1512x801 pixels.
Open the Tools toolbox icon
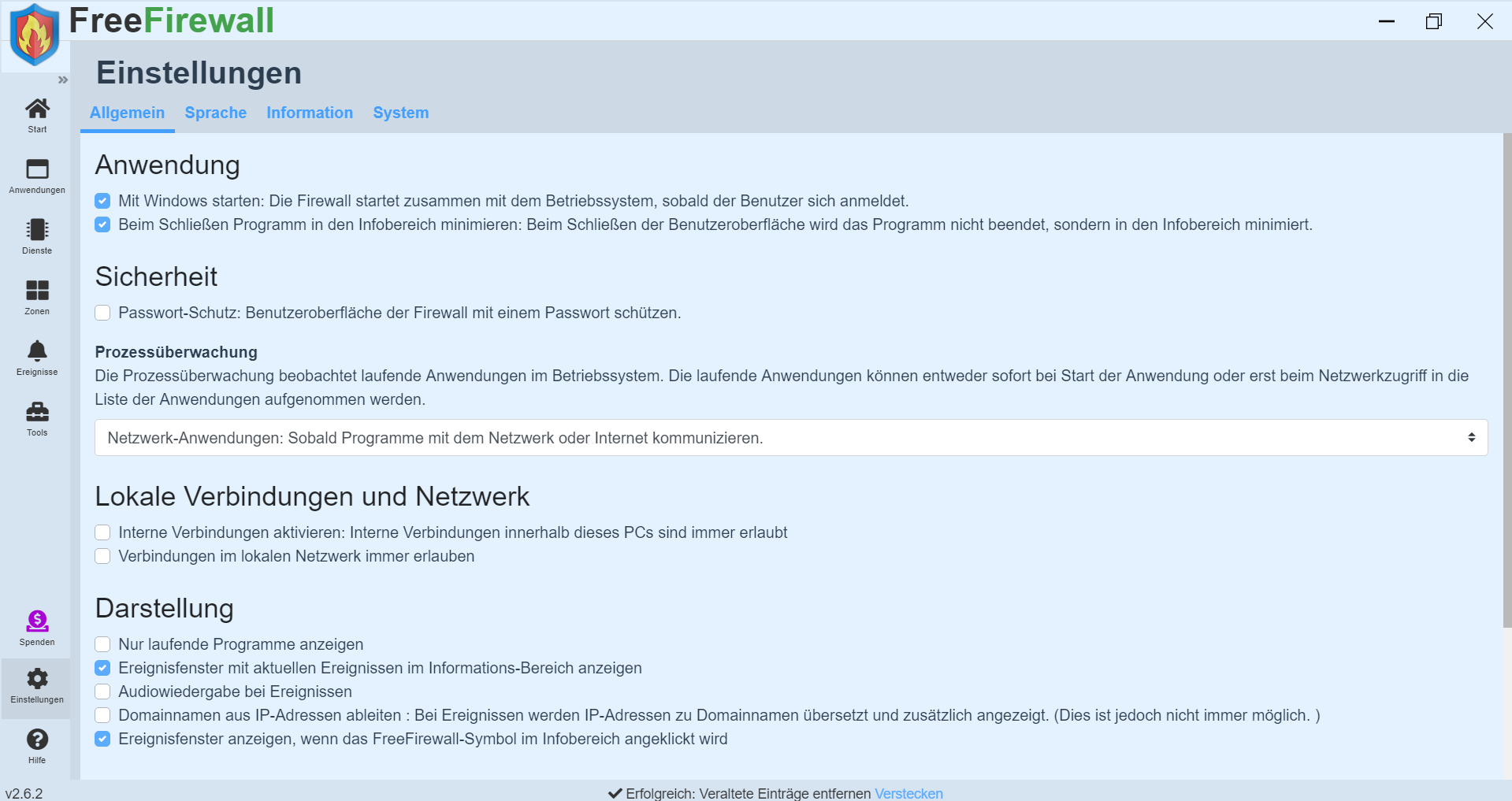pos(37,411)
